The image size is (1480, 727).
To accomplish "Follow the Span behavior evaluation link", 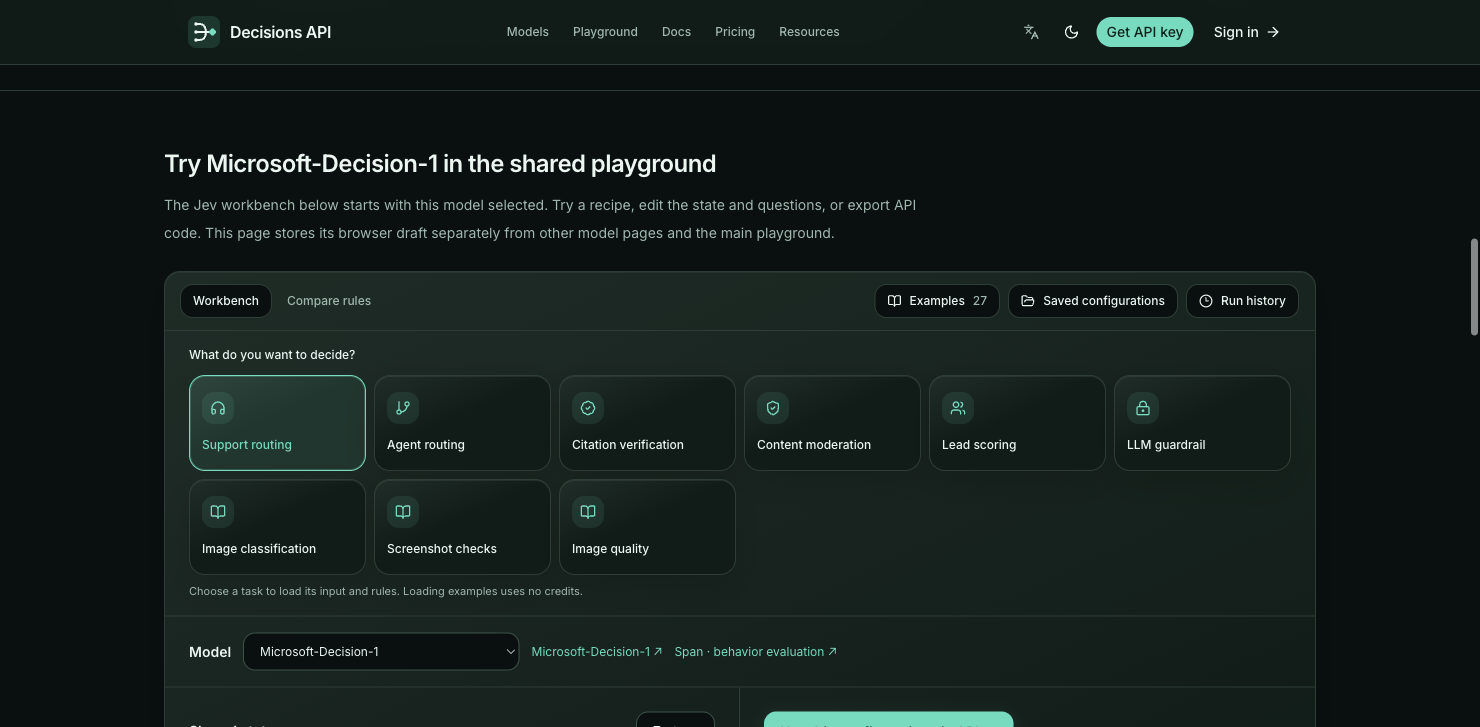I will [x=756, y=652].
